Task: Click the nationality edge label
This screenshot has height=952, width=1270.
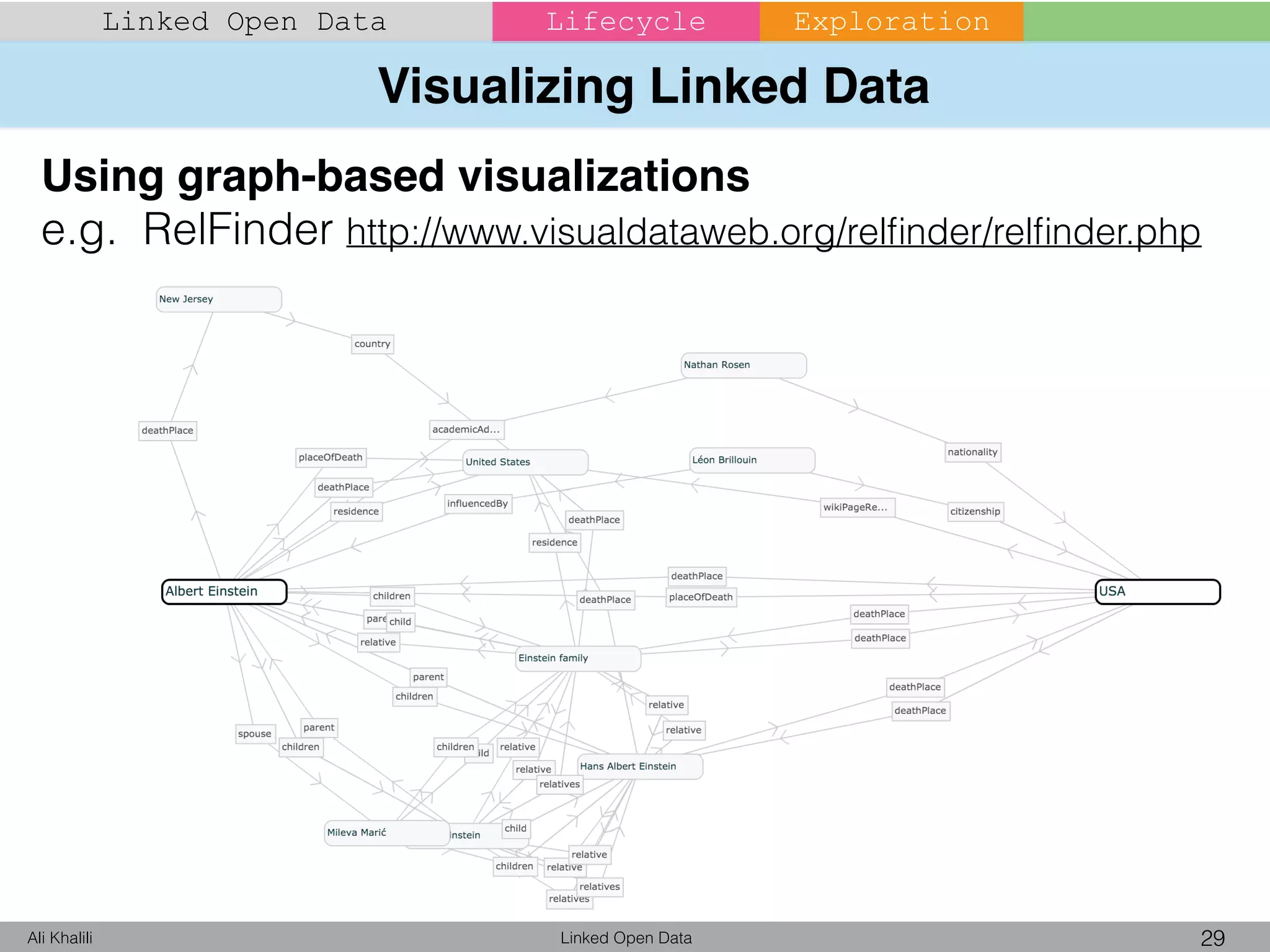Action: tap(972, 452)
